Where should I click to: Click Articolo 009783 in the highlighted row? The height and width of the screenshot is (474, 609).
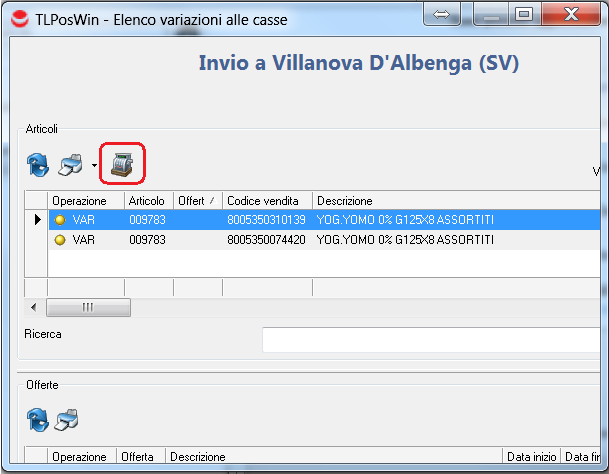(147, 220)
